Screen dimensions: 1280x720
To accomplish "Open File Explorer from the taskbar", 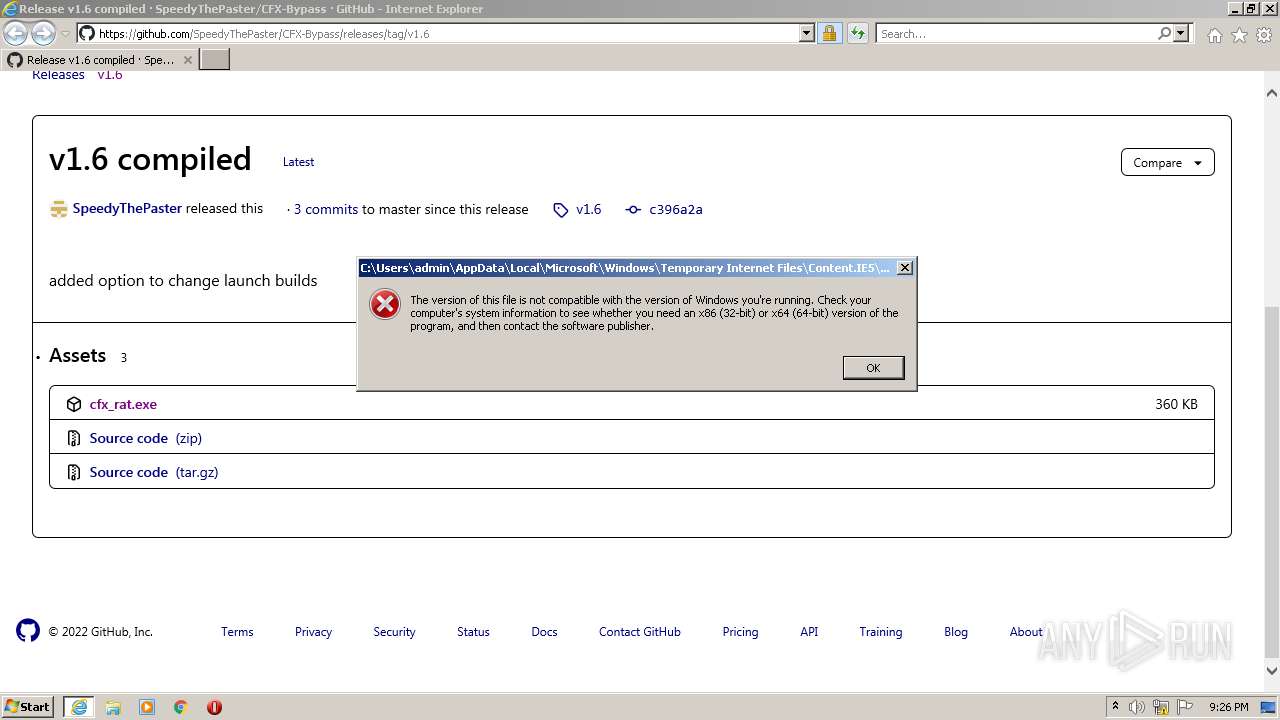I will [x=113, y=707].
